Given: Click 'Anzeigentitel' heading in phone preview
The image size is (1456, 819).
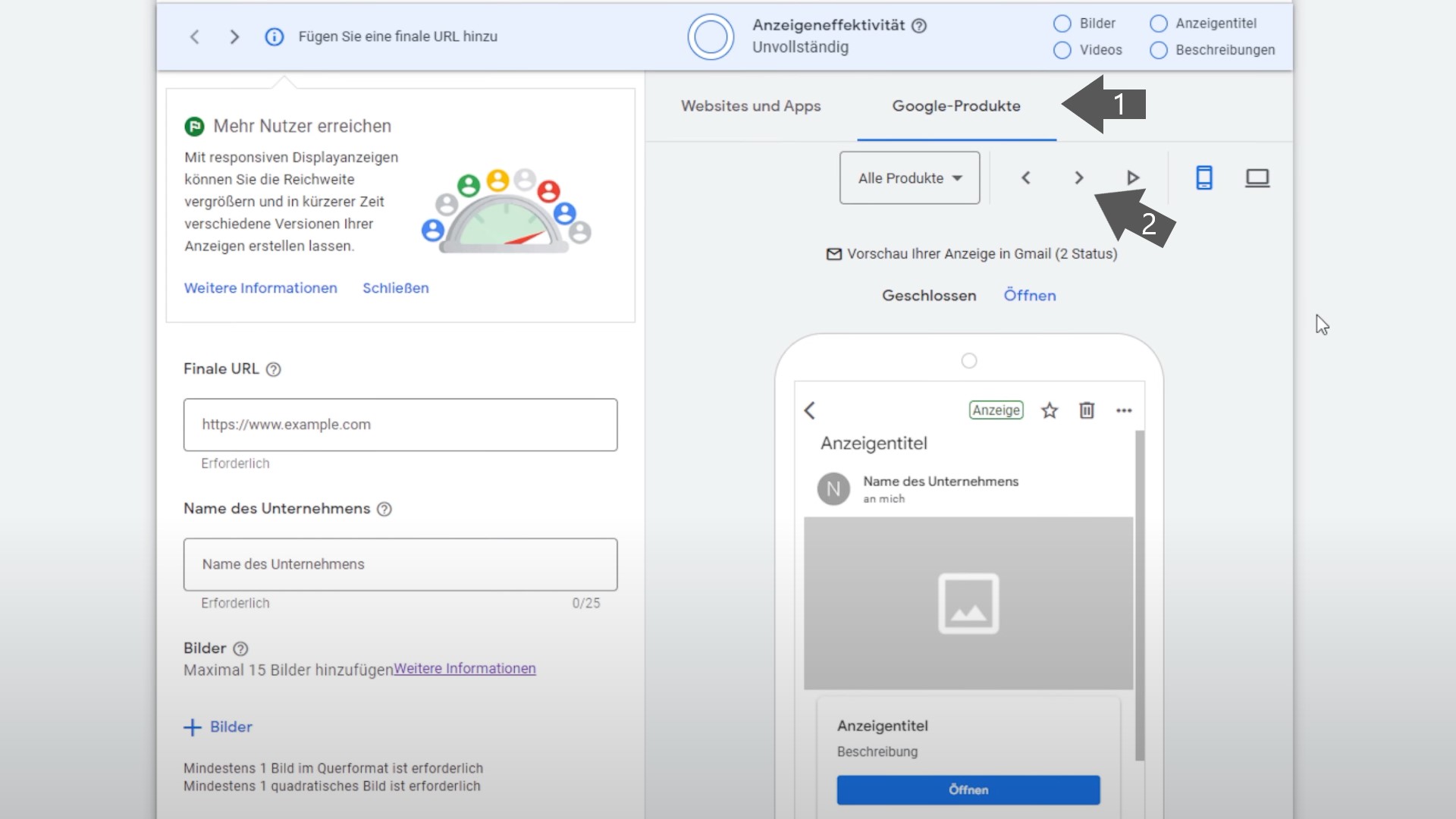Looking at the screenshot, I should coord(874,444).
